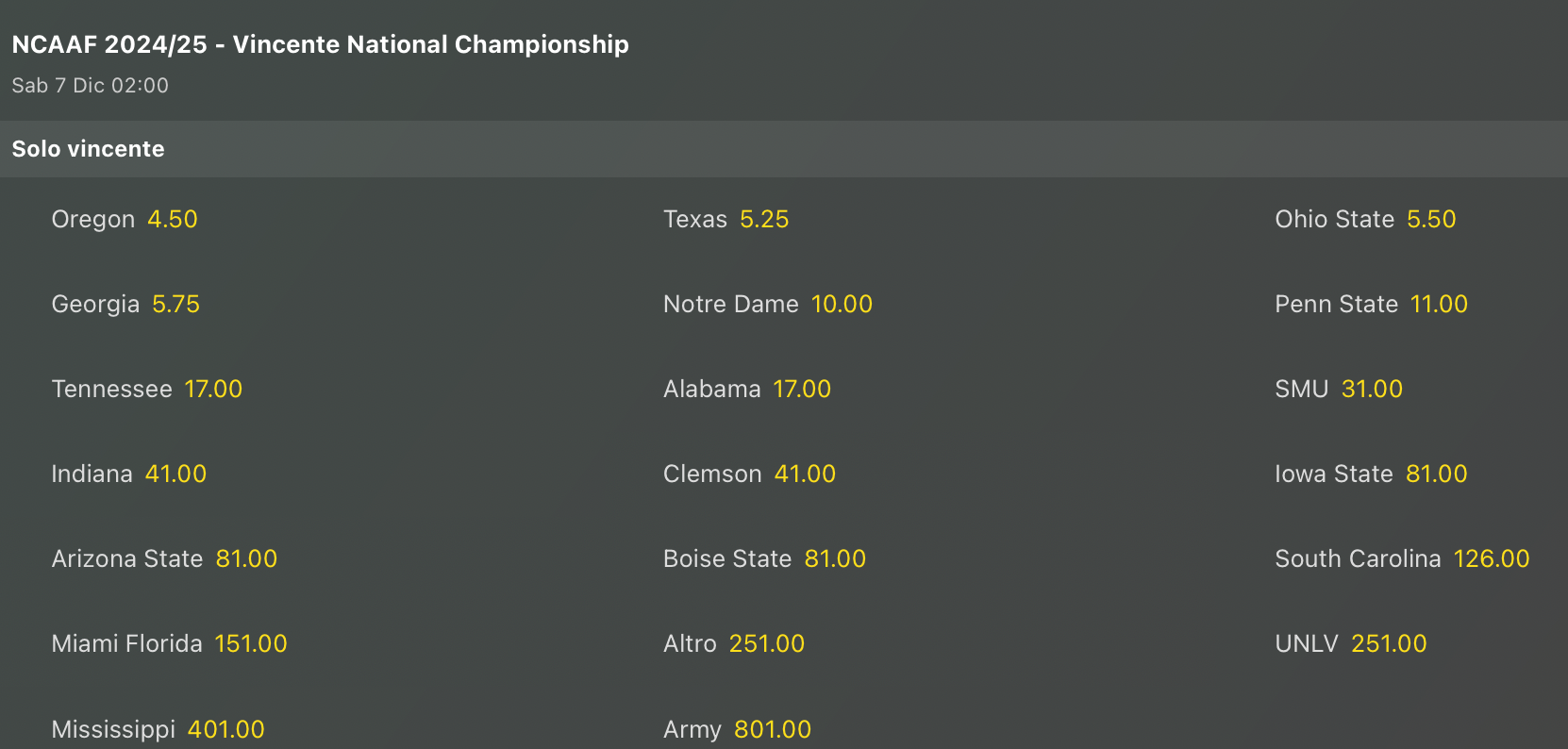
Task: Select Army at 801.00 odds
Action: [x=737, y=729]
